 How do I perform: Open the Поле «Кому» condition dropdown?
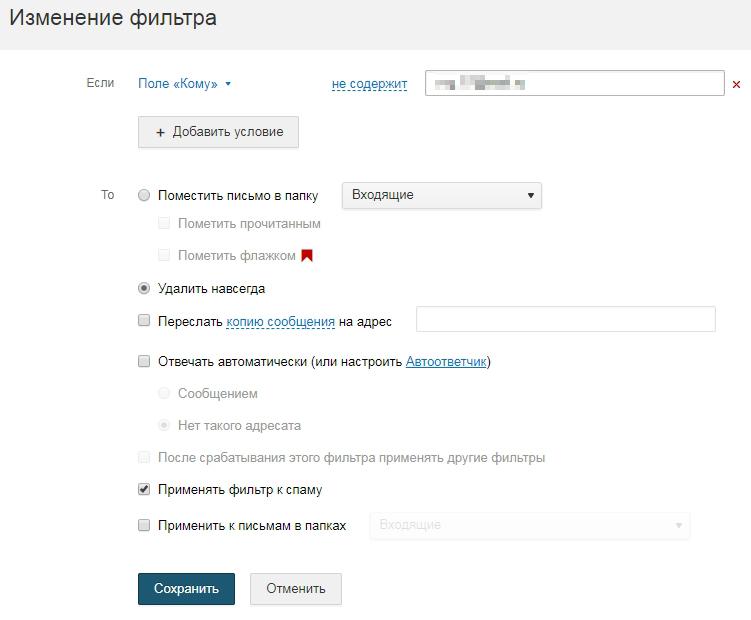184,83
